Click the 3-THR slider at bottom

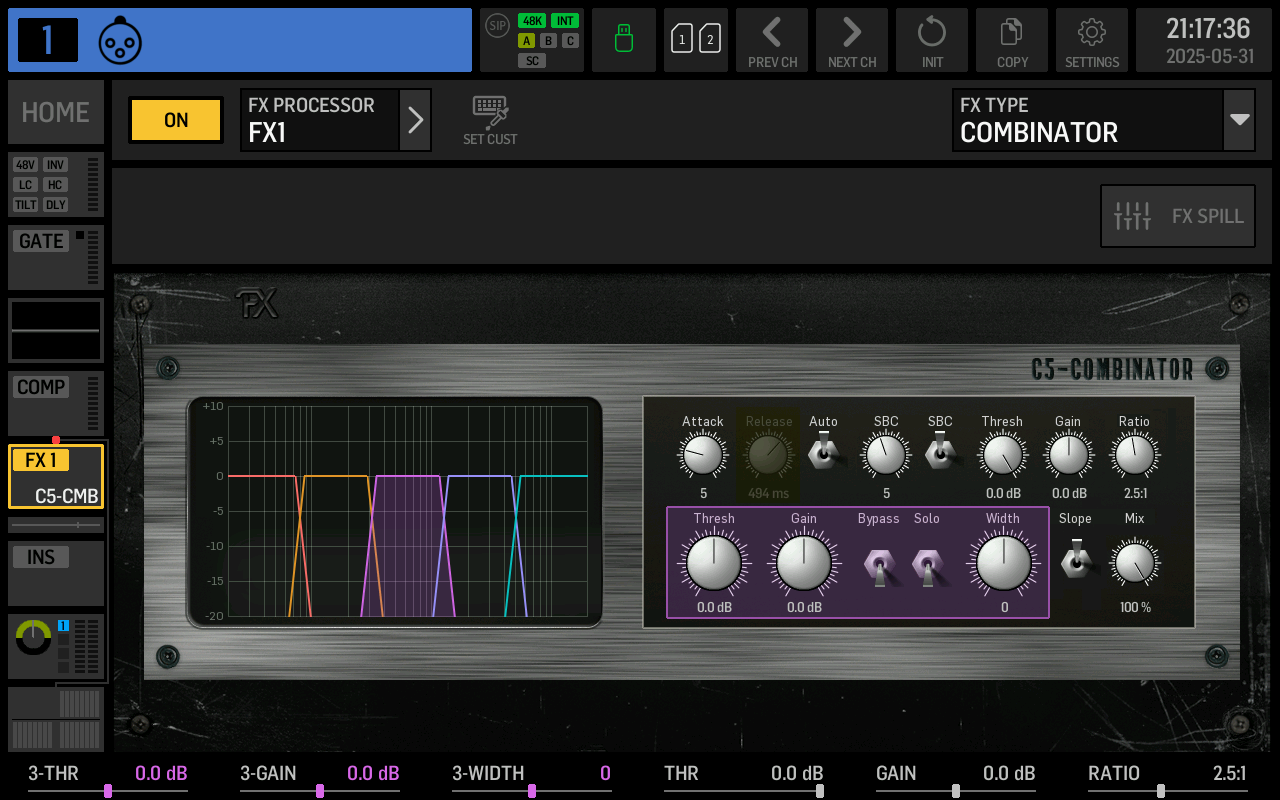click(108, 790)
